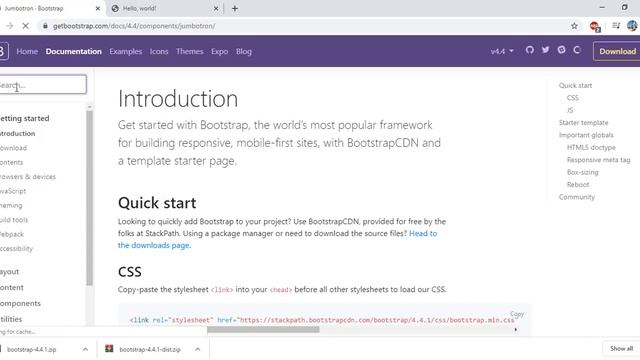The width and height of the screenshot is (640, 360).
Task: Click the sidebar vertical scrollbar
Action: click(x=89, y=198)
